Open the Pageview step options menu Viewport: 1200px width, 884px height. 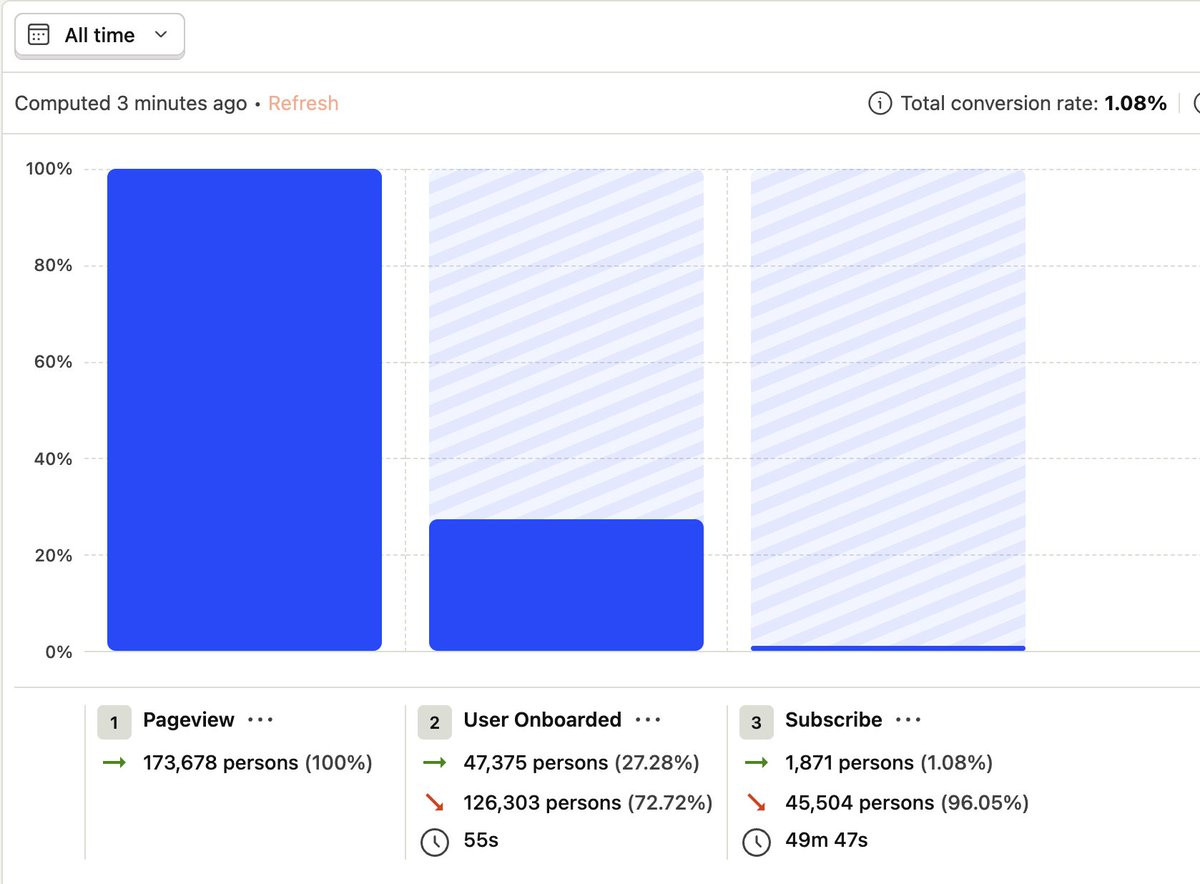tap(260, 720)
